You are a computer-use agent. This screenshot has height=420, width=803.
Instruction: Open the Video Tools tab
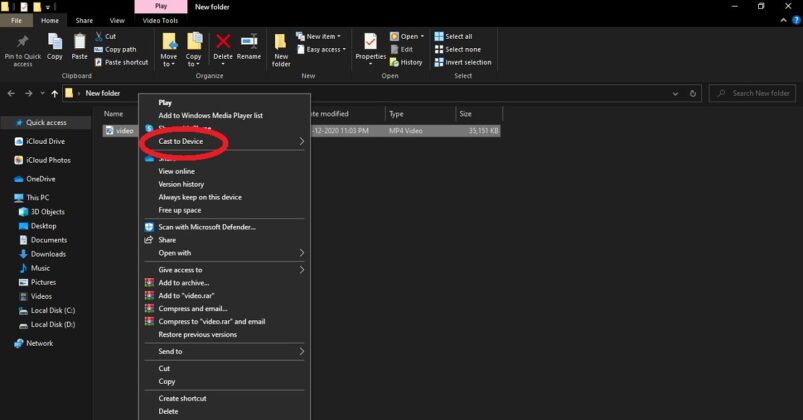point(160,20)
